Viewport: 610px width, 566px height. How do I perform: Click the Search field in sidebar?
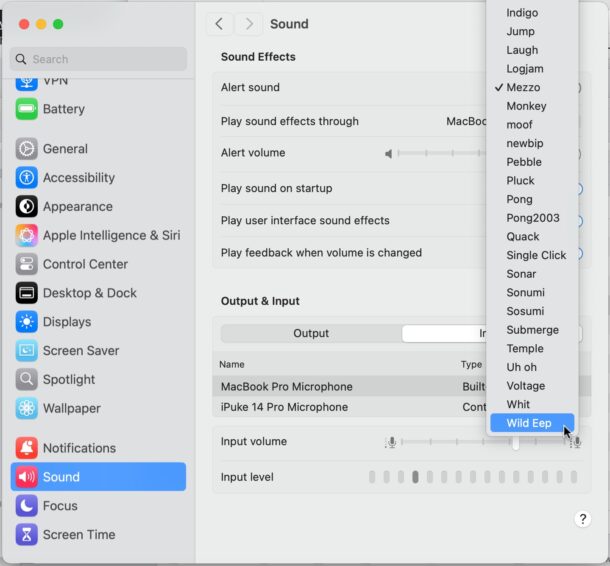point(98,59)
